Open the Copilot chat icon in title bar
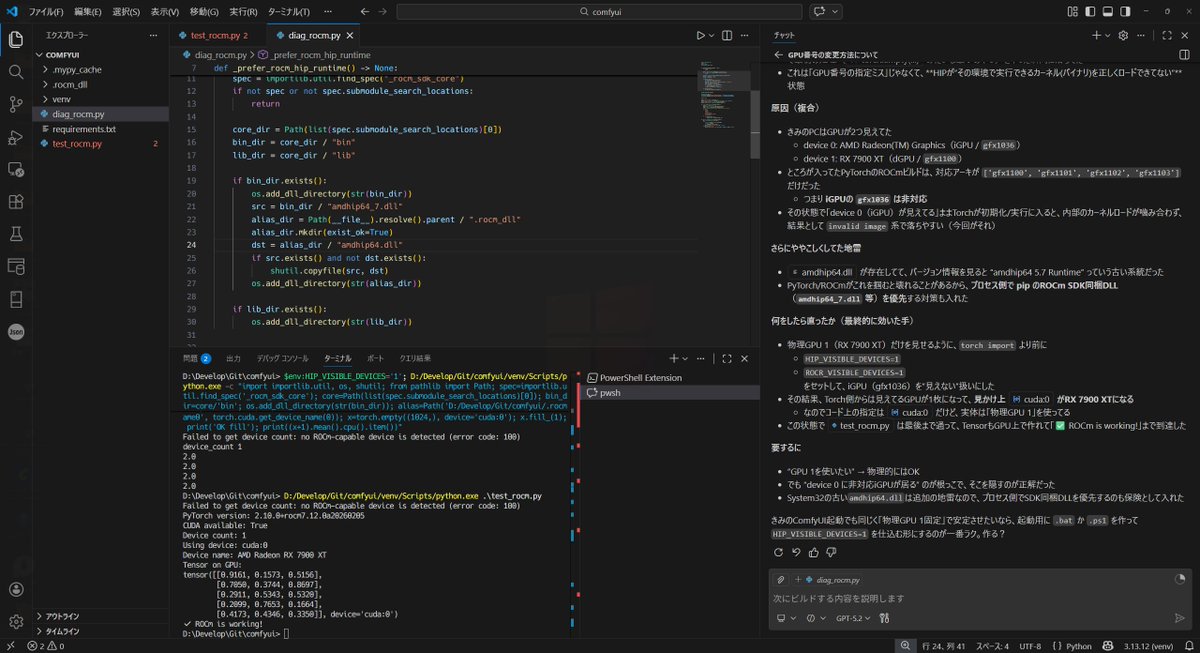 point(819,11)
